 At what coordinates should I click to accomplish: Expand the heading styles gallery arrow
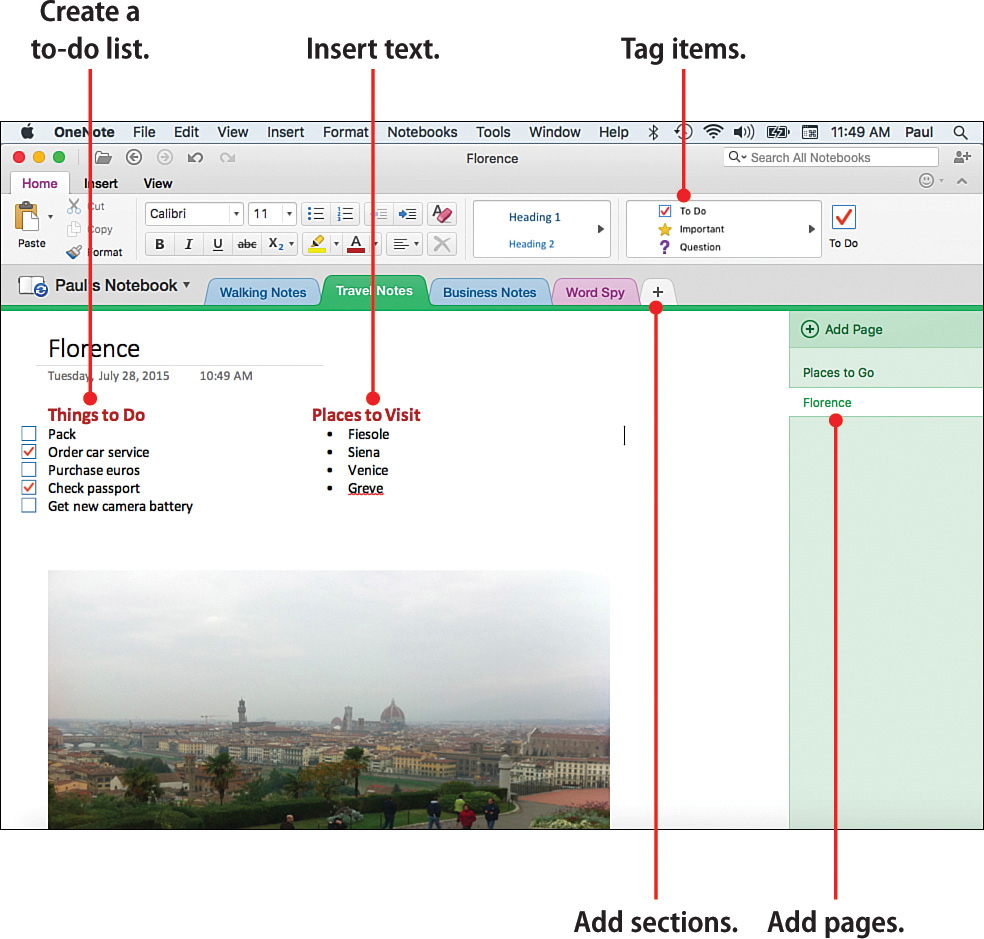[x=601, y=229]
